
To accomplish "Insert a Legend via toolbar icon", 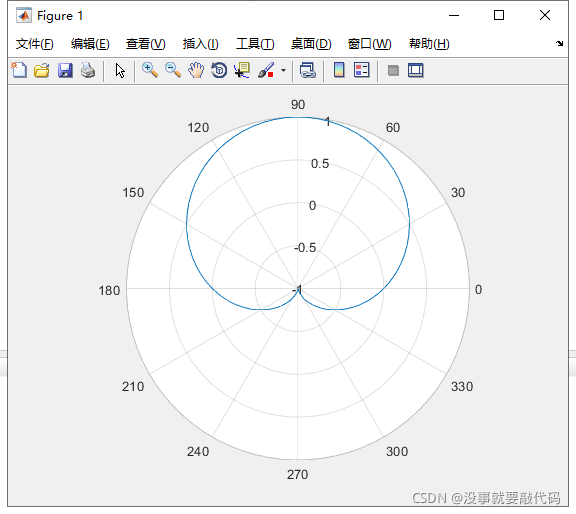I will (361, 70).
